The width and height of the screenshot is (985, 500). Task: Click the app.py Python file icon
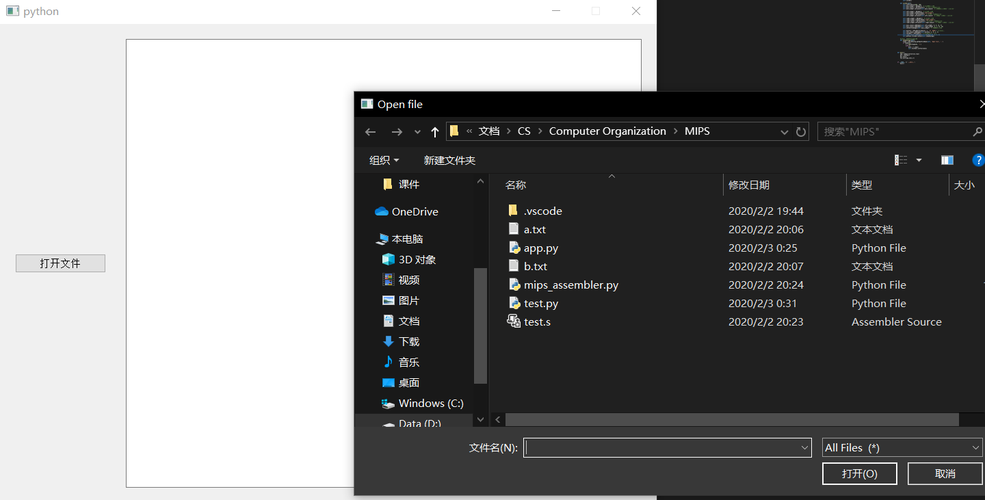point(514,247)
